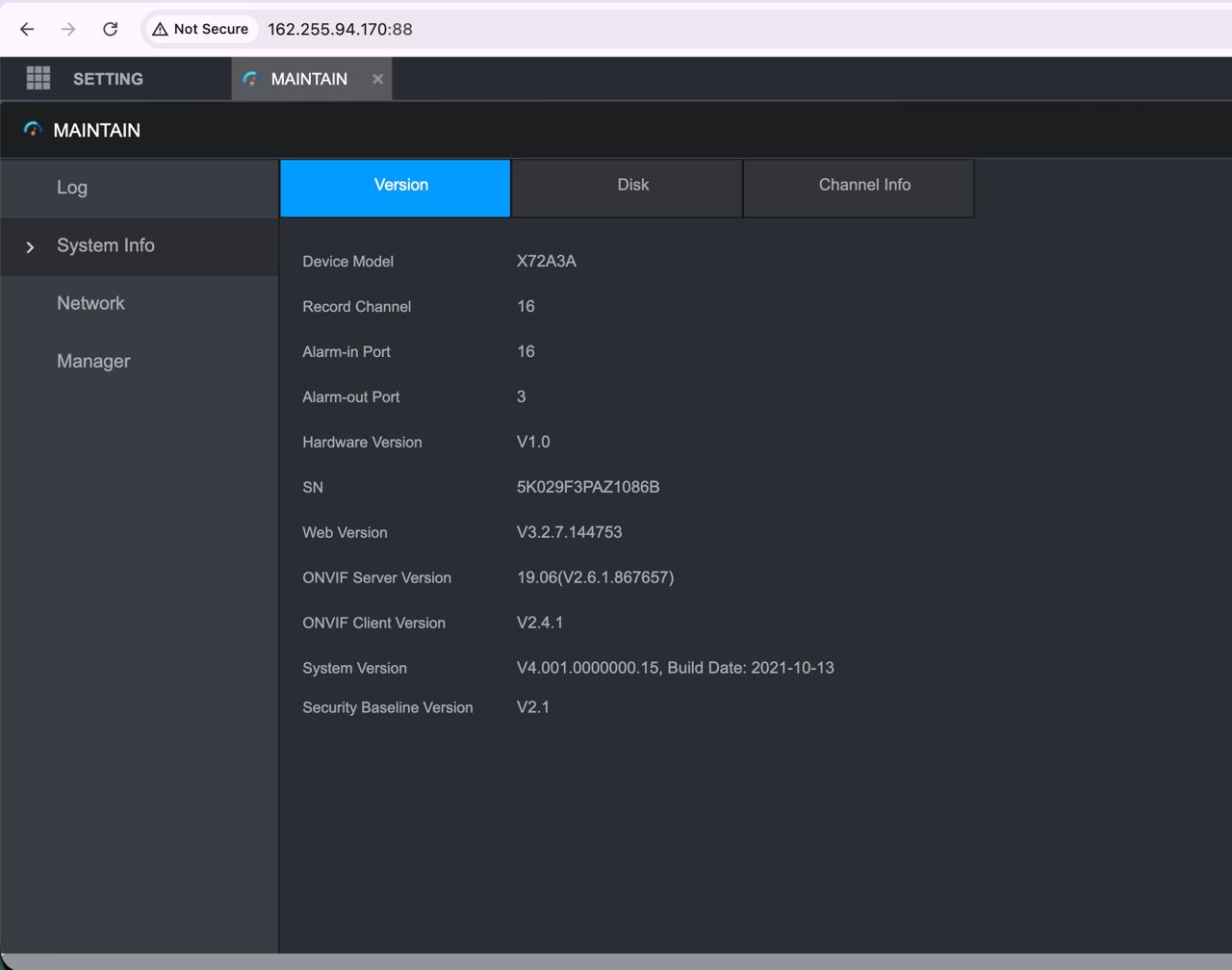Click the Device Model value X72A3A

click(x=547, y=261)
